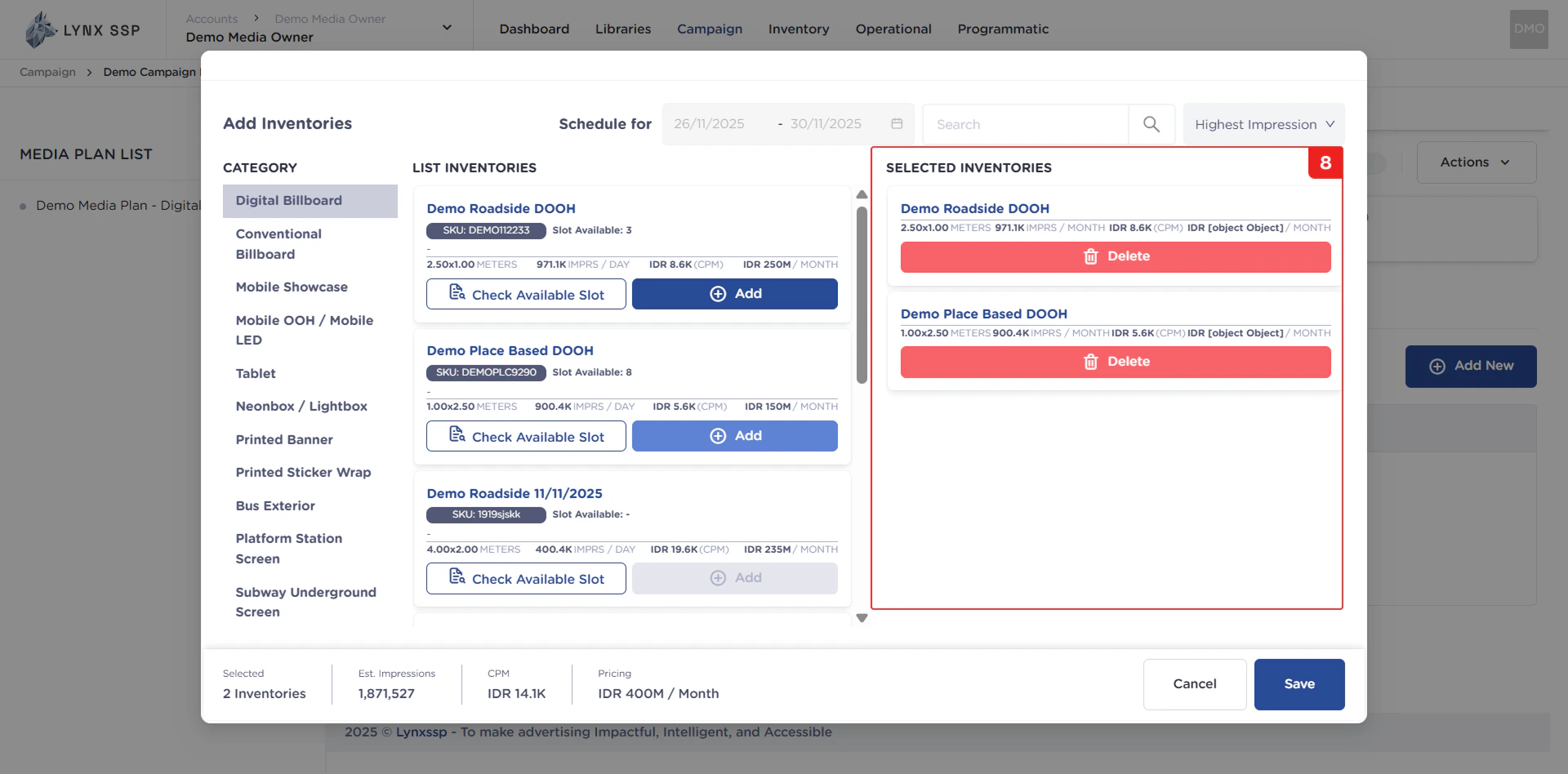Check available slot for Demo Roadside DOOH
Screen dimensions: 1568x774
click(526, 294)
